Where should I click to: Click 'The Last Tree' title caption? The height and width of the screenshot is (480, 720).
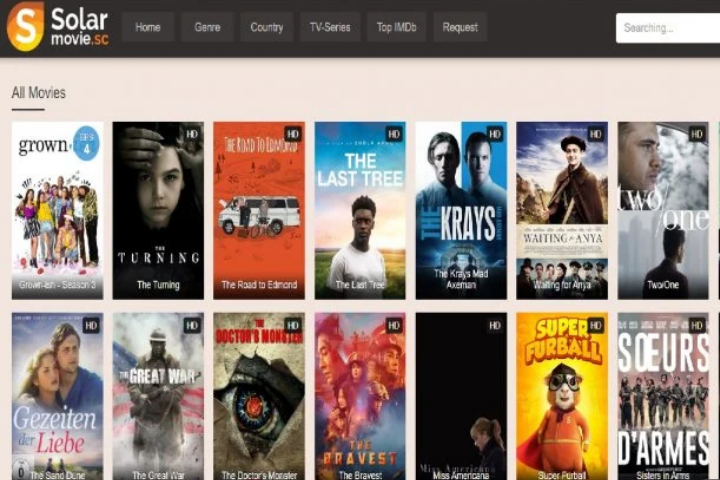360,285
